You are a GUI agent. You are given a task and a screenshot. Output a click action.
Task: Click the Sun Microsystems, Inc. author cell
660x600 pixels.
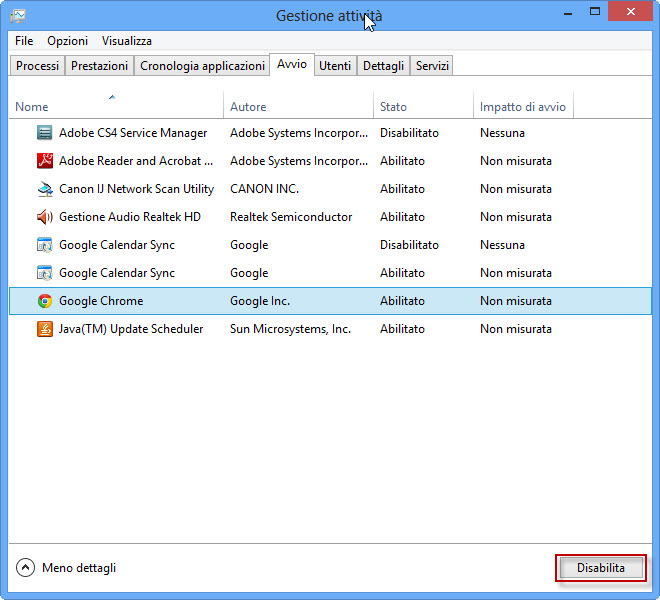click(290, 329)
